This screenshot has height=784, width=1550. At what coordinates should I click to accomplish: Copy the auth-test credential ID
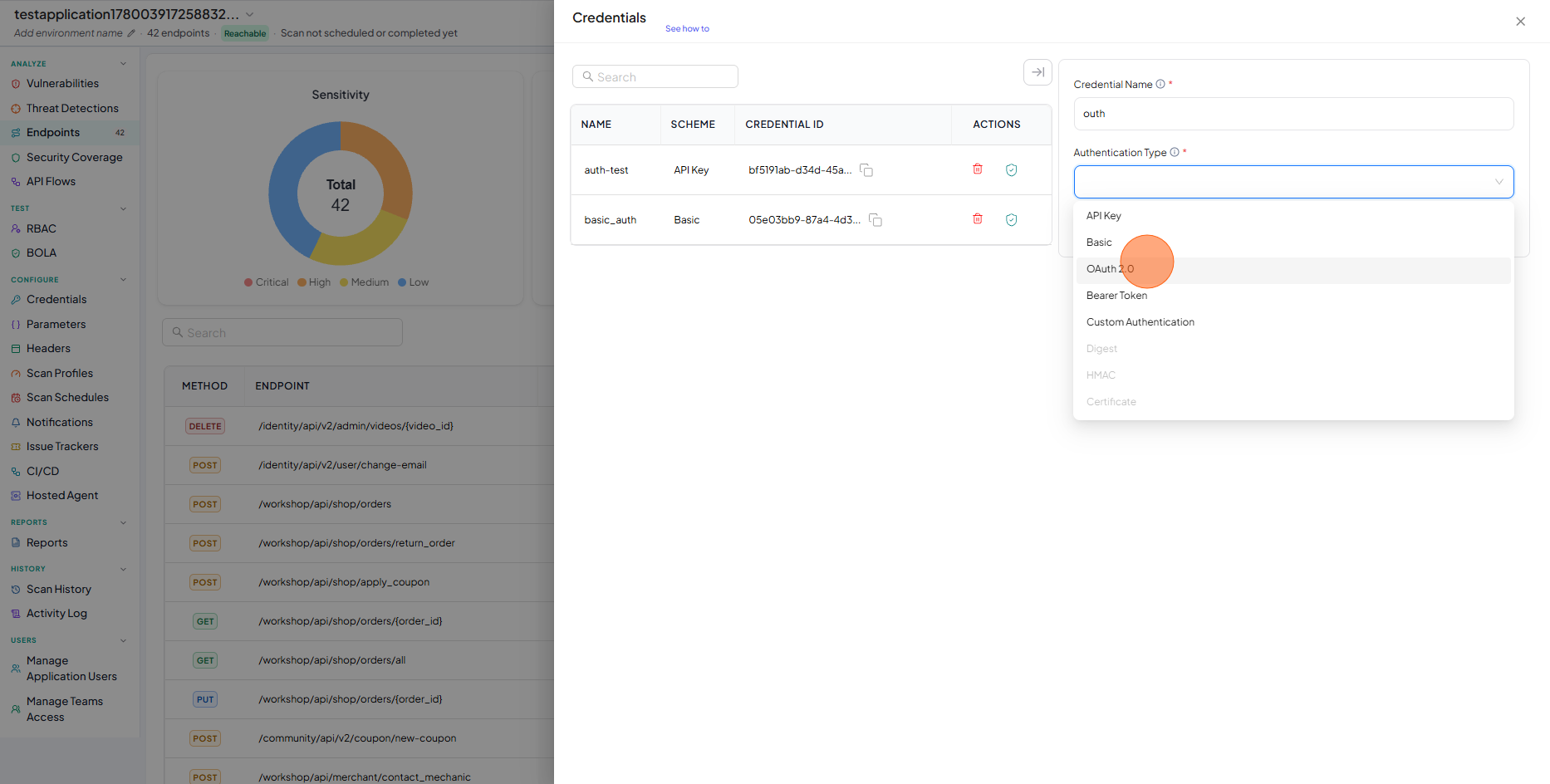(866, 170)
